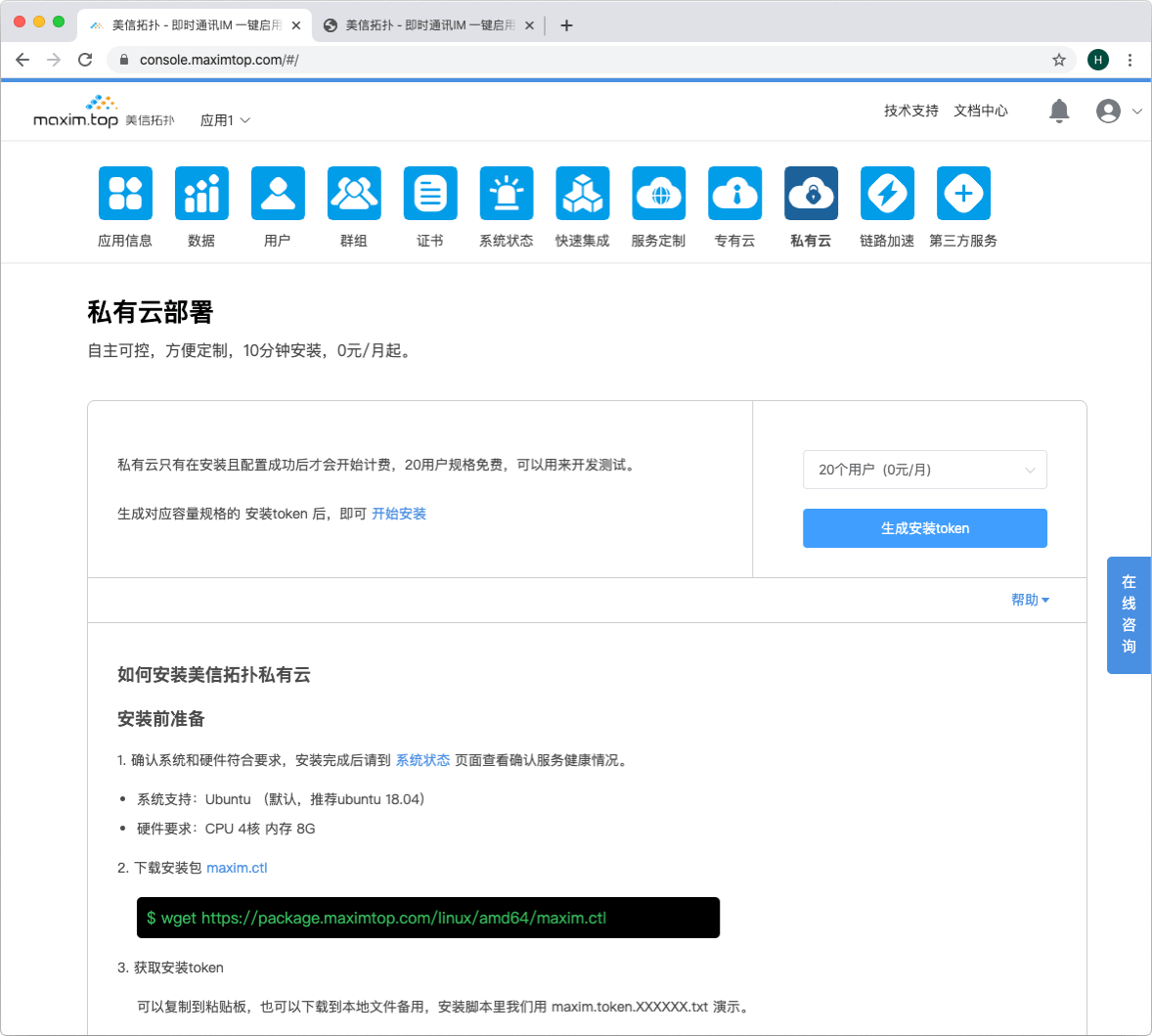Click the wget command code block

coord(428,918)
